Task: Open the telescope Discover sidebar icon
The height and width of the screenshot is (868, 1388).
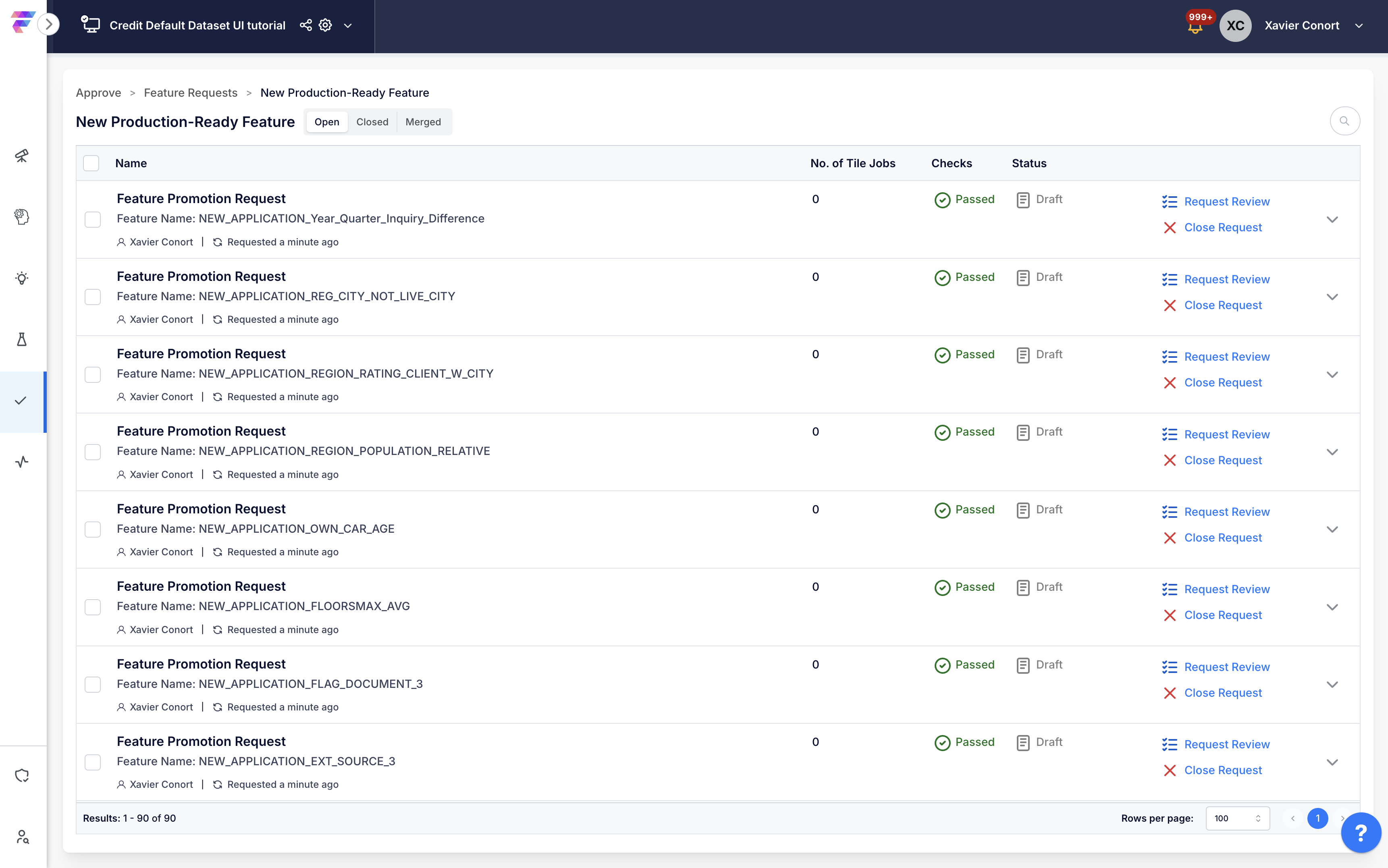Action: (22, 156)
